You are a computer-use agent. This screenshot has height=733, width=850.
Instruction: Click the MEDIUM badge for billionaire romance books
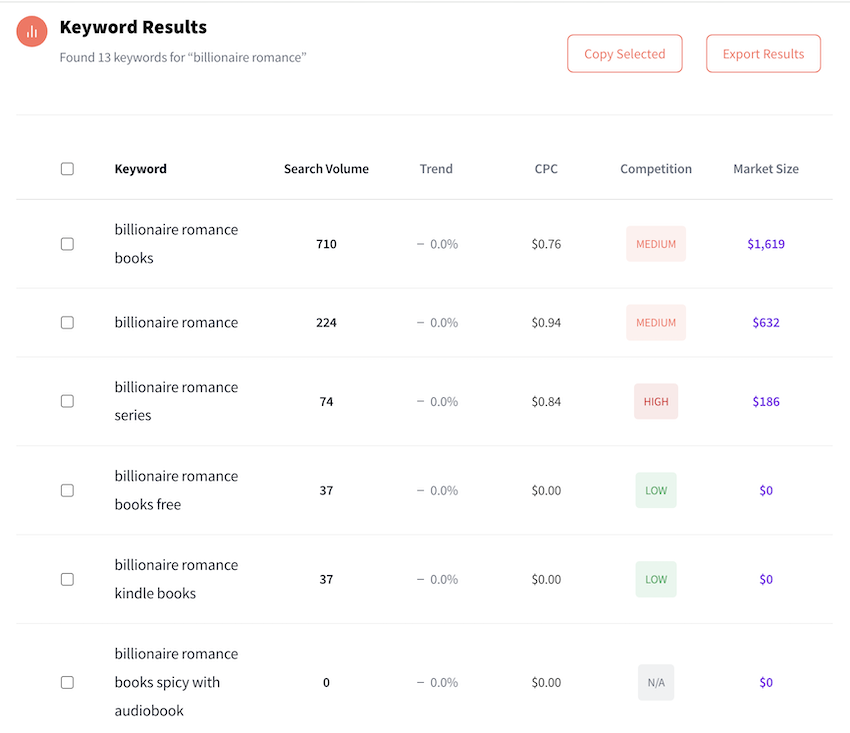tap(656, 243)
